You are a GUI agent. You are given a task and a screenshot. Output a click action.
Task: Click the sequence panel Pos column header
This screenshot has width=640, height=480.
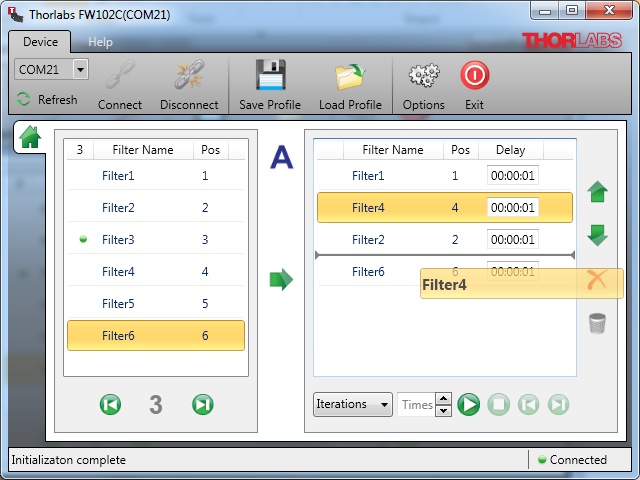(460, 150)
